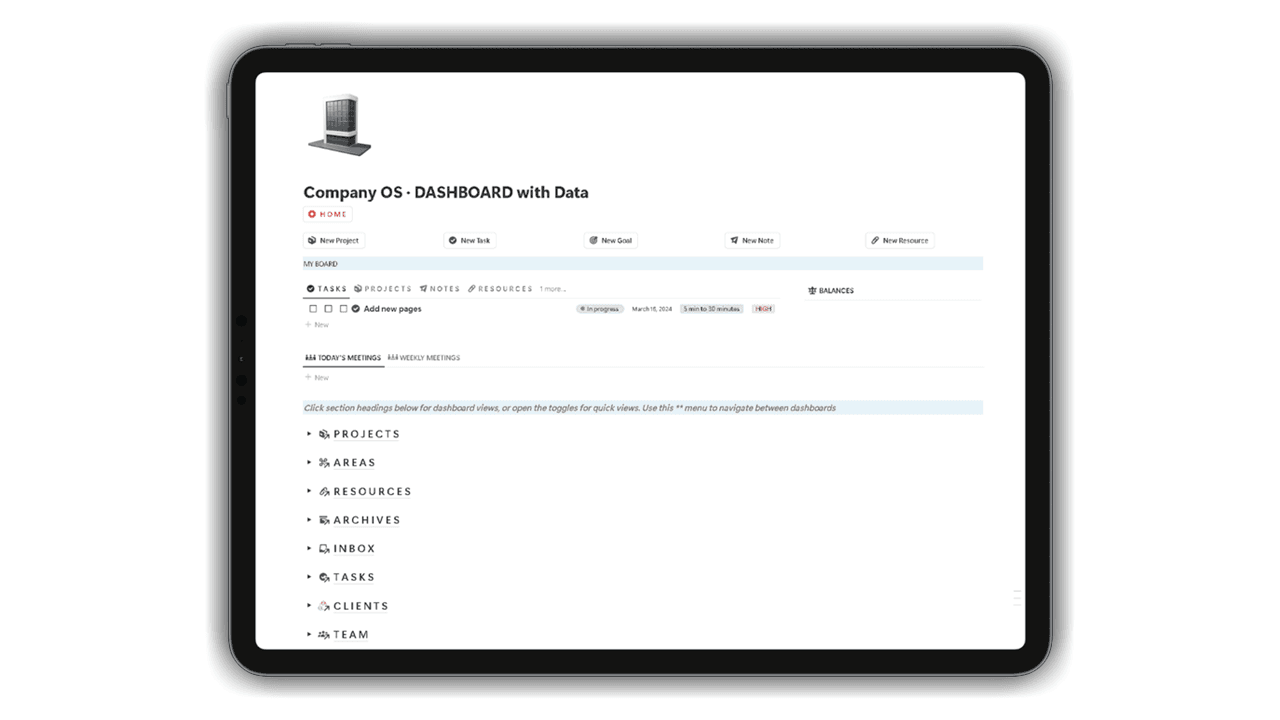
Task: Expand the PROJECTS toggle triangle
Action: pos(309,434)
